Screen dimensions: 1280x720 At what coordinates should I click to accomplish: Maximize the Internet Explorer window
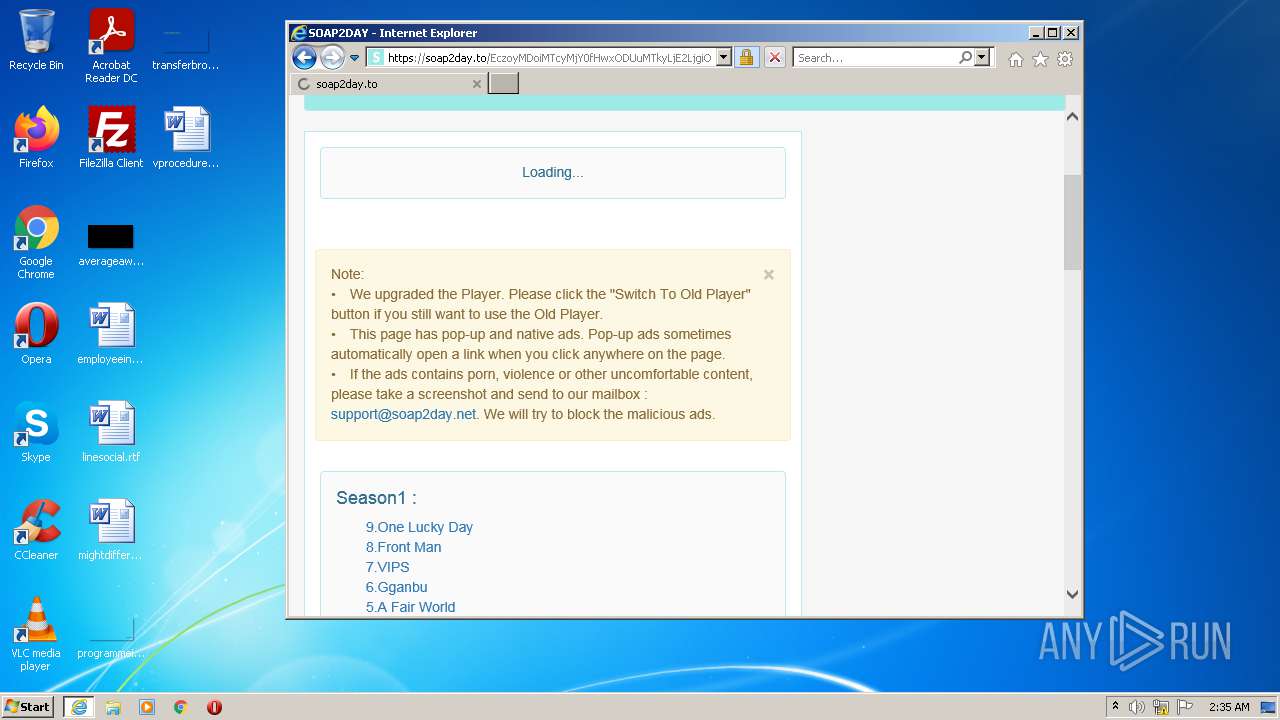click(1052, 32)
